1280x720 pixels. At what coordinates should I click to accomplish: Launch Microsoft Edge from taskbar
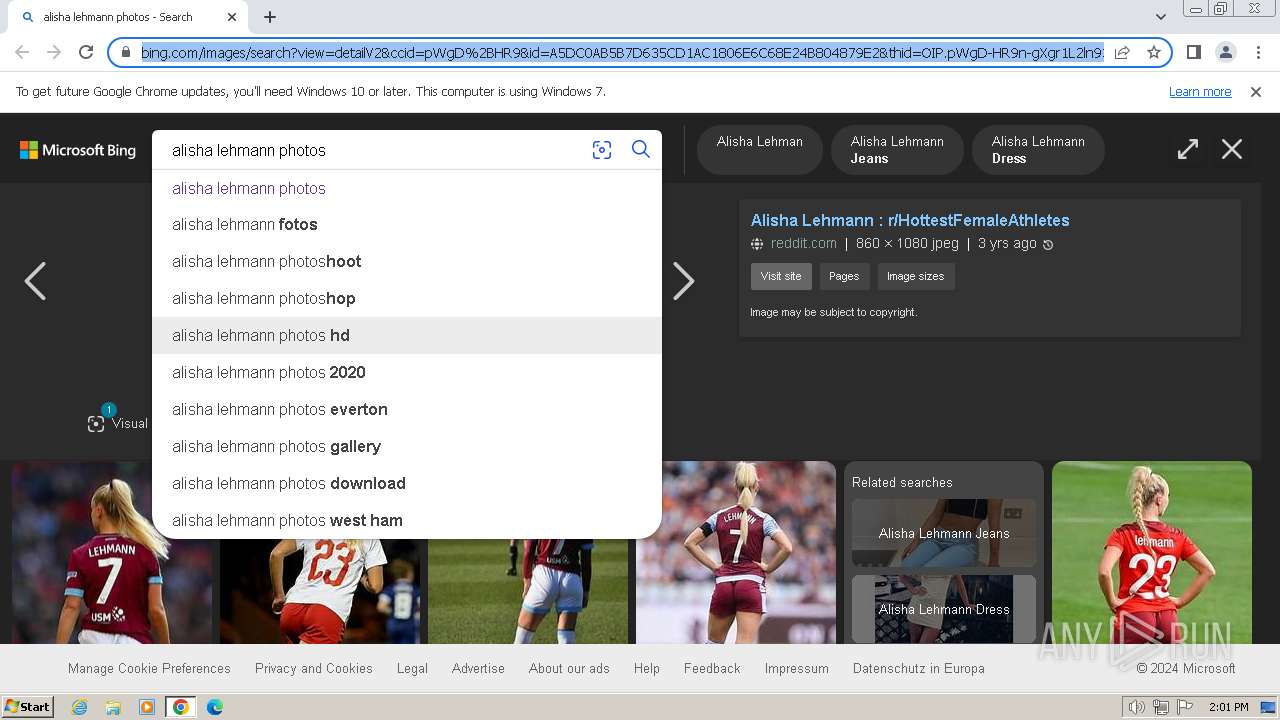[x=215, y=707]
